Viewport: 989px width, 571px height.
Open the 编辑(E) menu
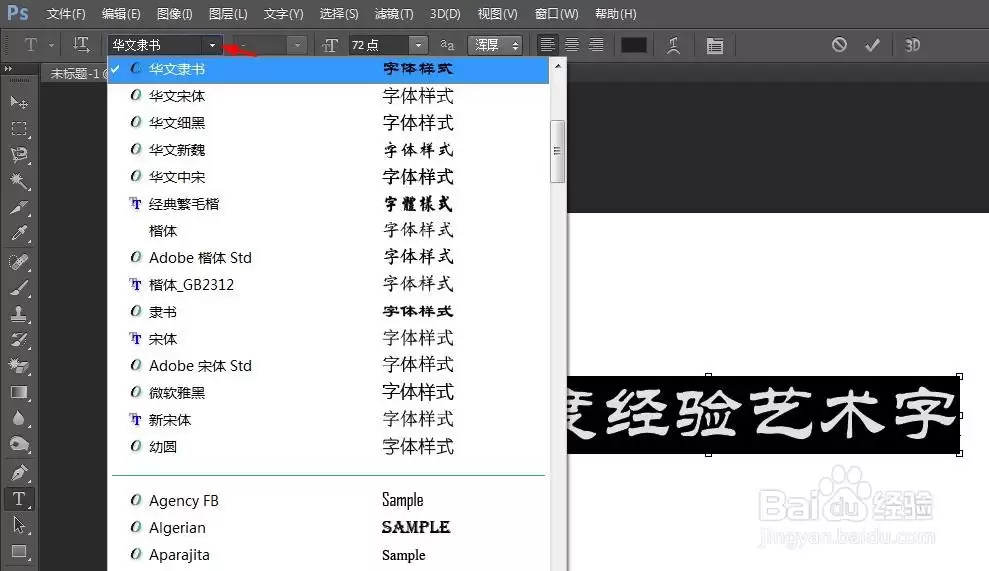click(121, 13)
